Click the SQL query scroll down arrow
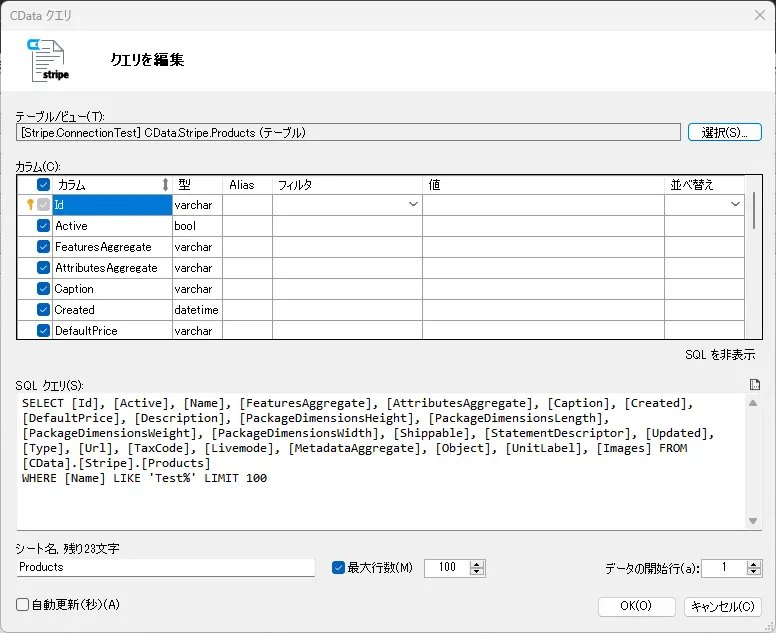The width and height of the screenshot is (776, 633). pos(753,521)
